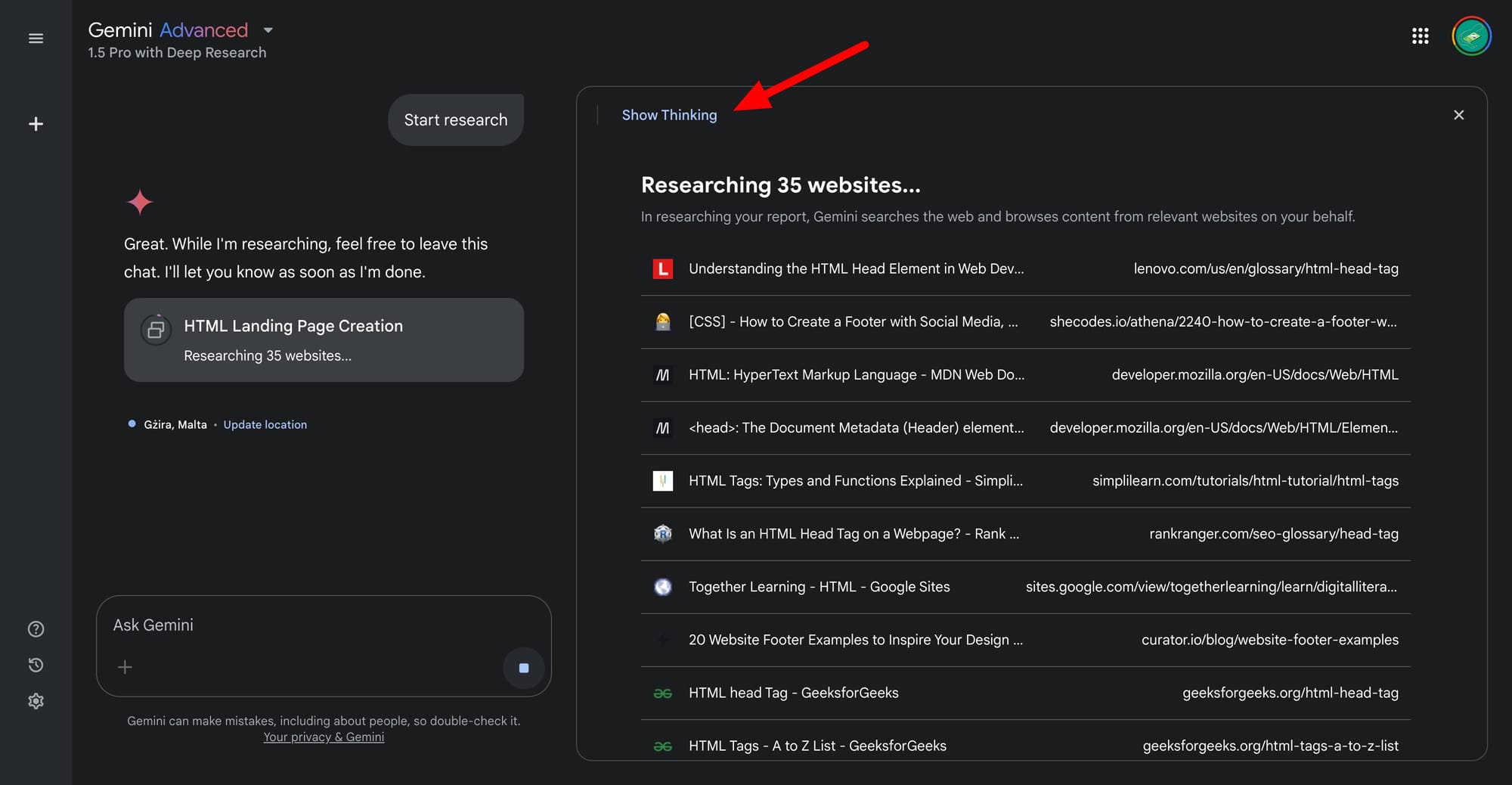1512x785 pixels.
Task: Open 20 Website Footer Examples source
Action: click(856, 640)
